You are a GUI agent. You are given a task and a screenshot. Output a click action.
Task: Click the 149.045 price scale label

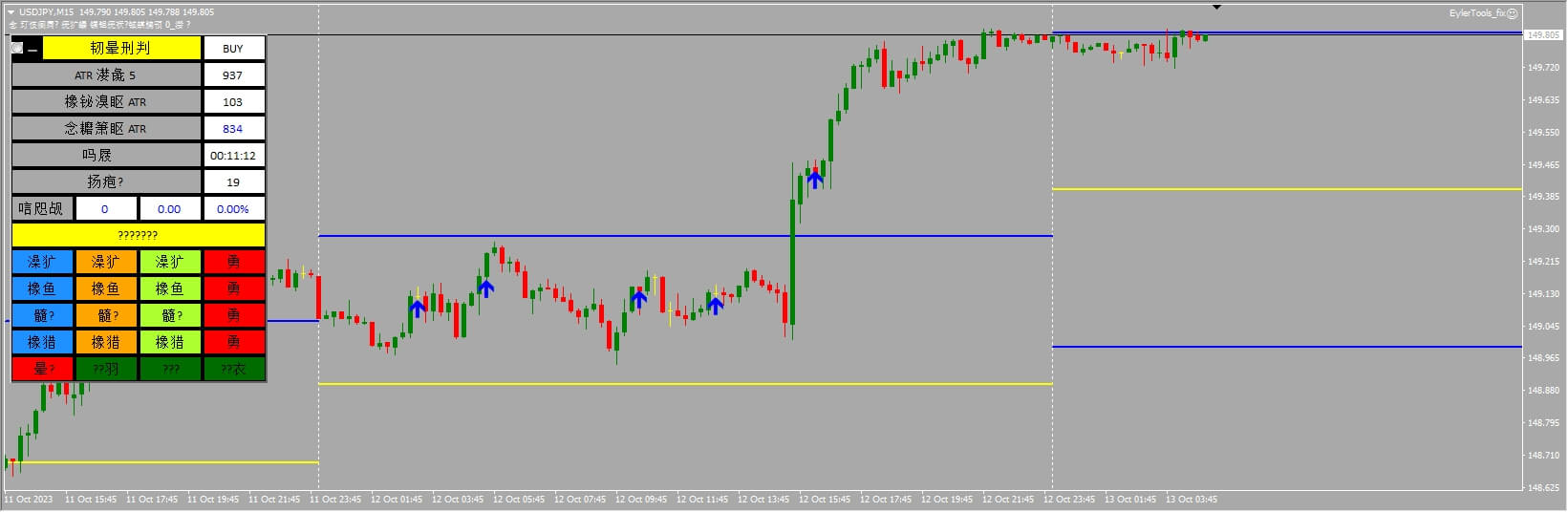click(x=1544, y=327)
